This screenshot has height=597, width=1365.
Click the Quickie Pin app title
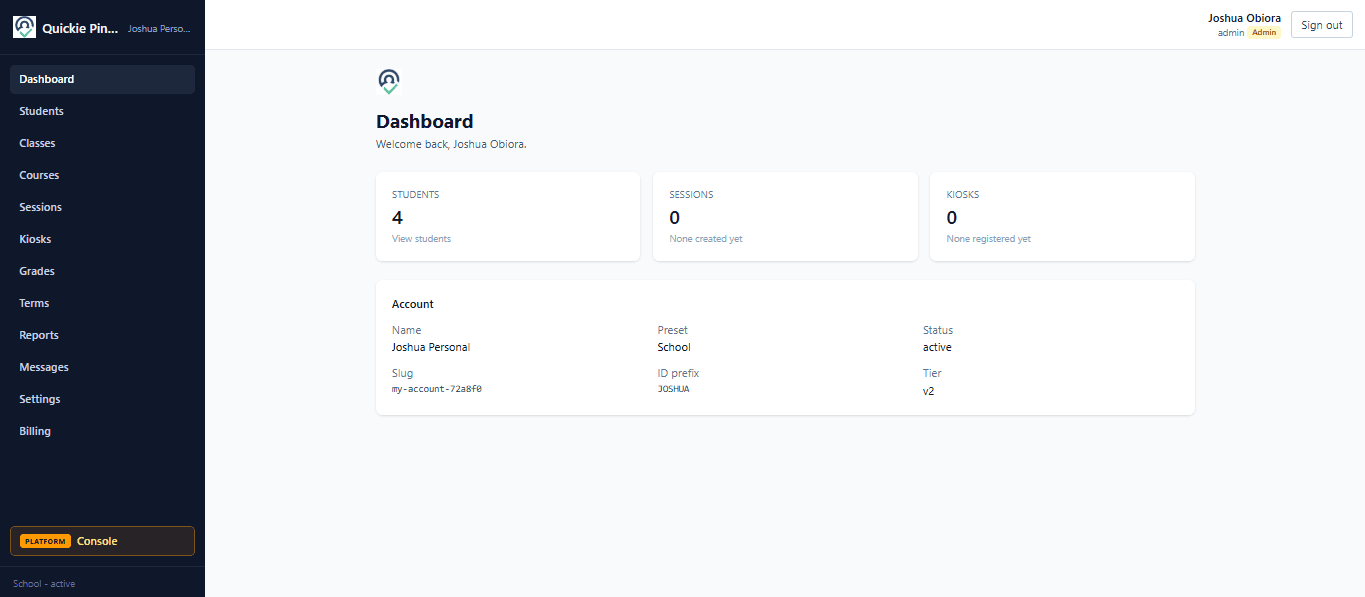pos(80,29)
